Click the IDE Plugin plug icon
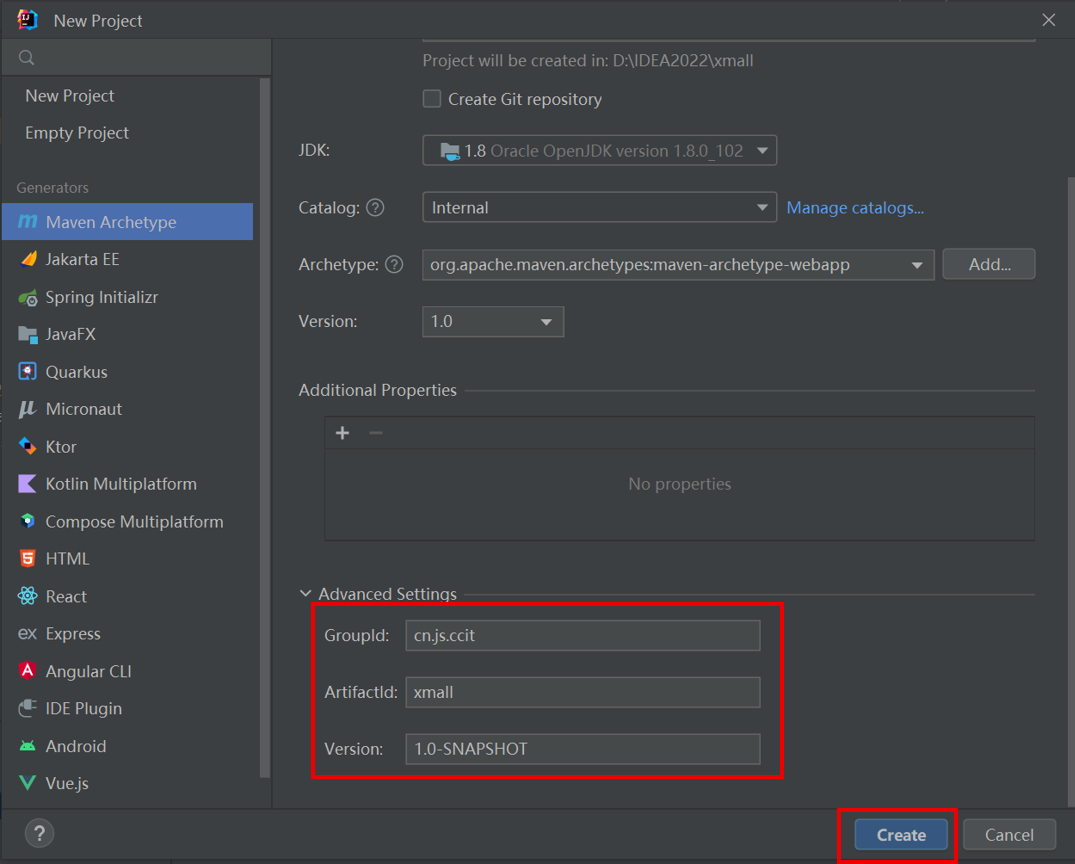Image resolution: width=1075 pixels, height=864 pixels. [x=27, y=708]
